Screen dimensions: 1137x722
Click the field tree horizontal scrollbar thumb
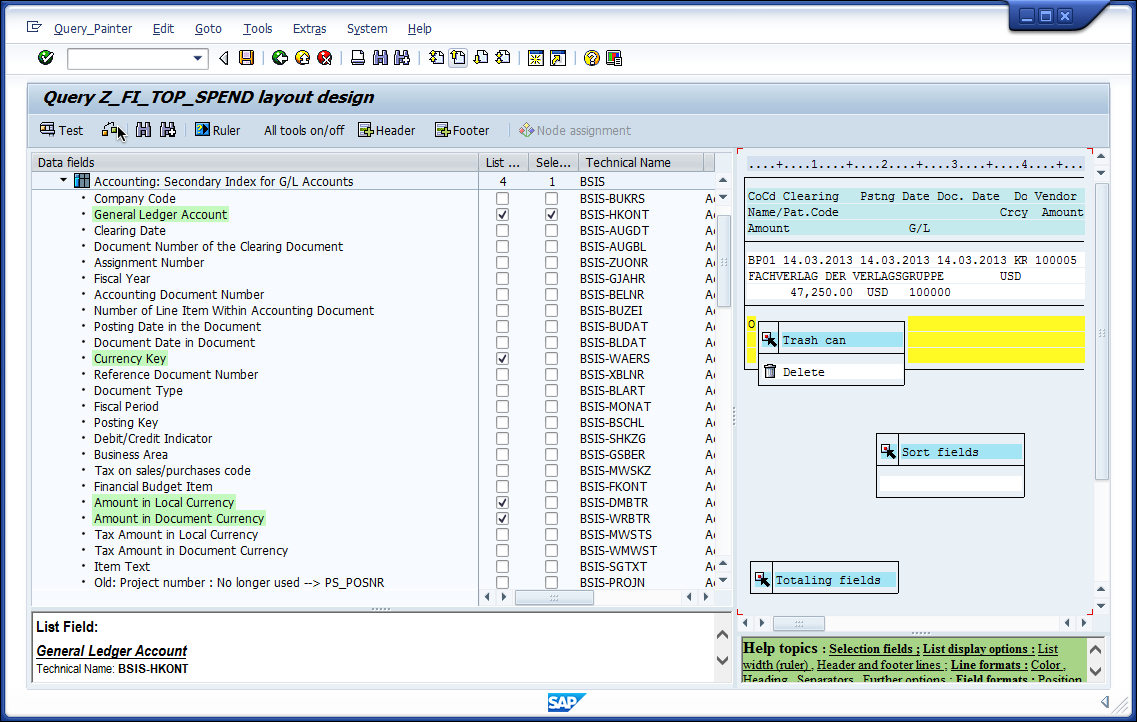[x=554, y=597]
